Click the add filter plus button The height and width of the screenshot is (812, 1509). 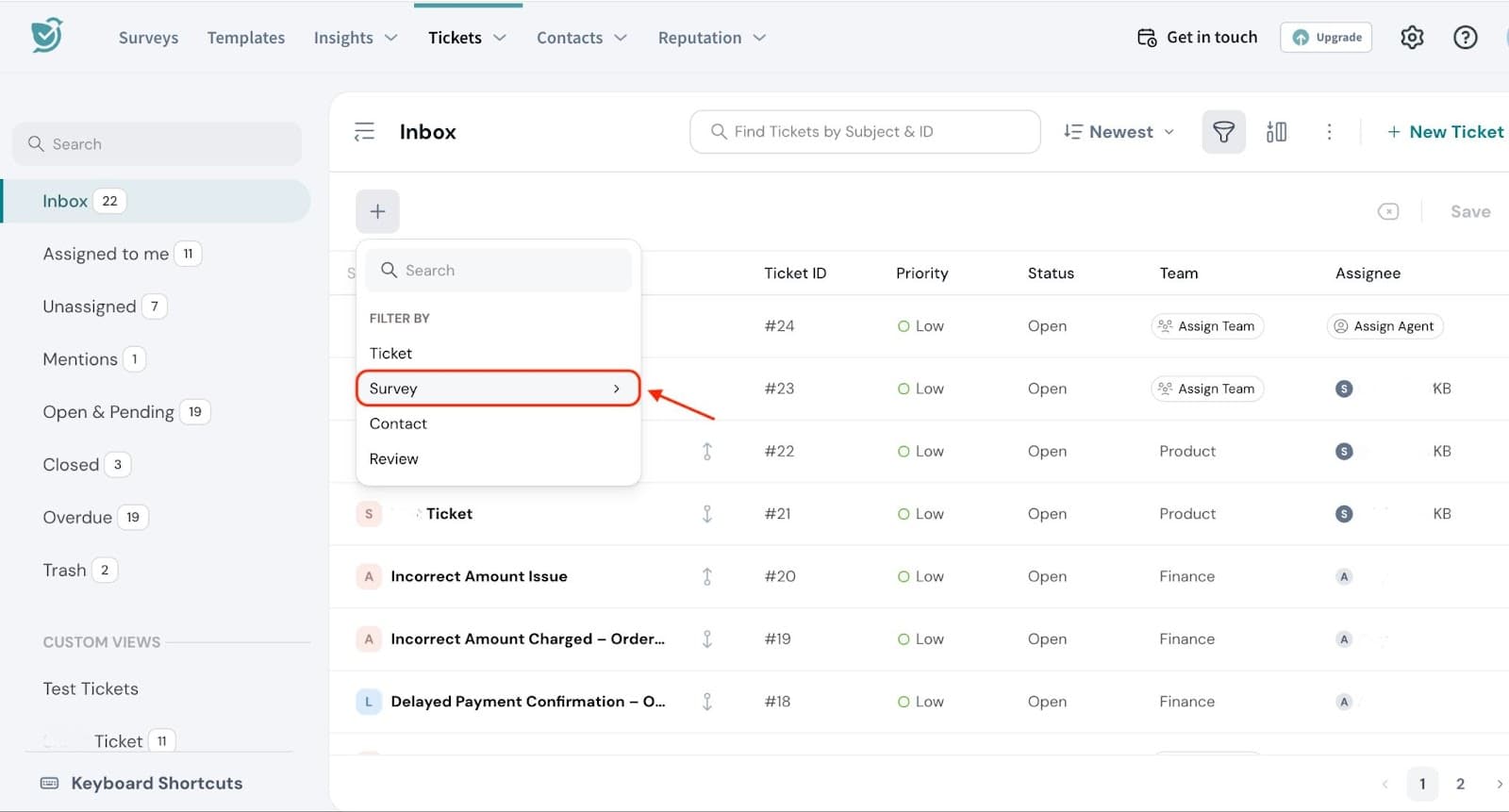tap(377, 211)
